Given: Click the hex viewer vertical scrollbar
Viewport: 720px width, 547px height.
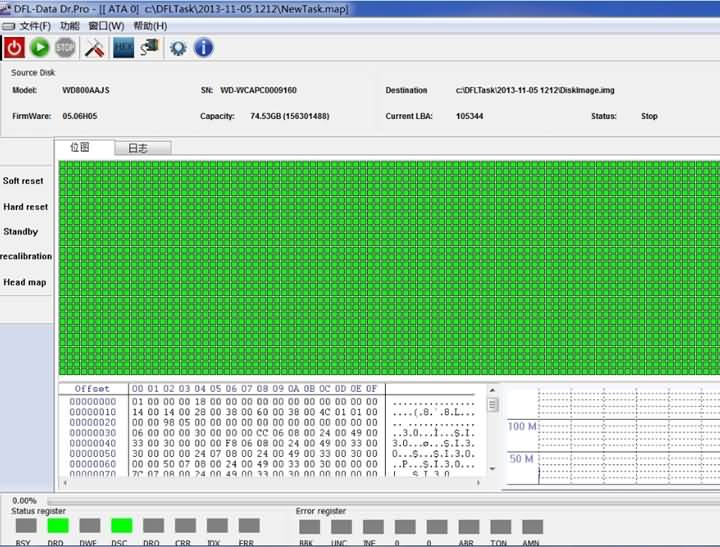Looking at the screenshot, I should click(x=493, y=440).
